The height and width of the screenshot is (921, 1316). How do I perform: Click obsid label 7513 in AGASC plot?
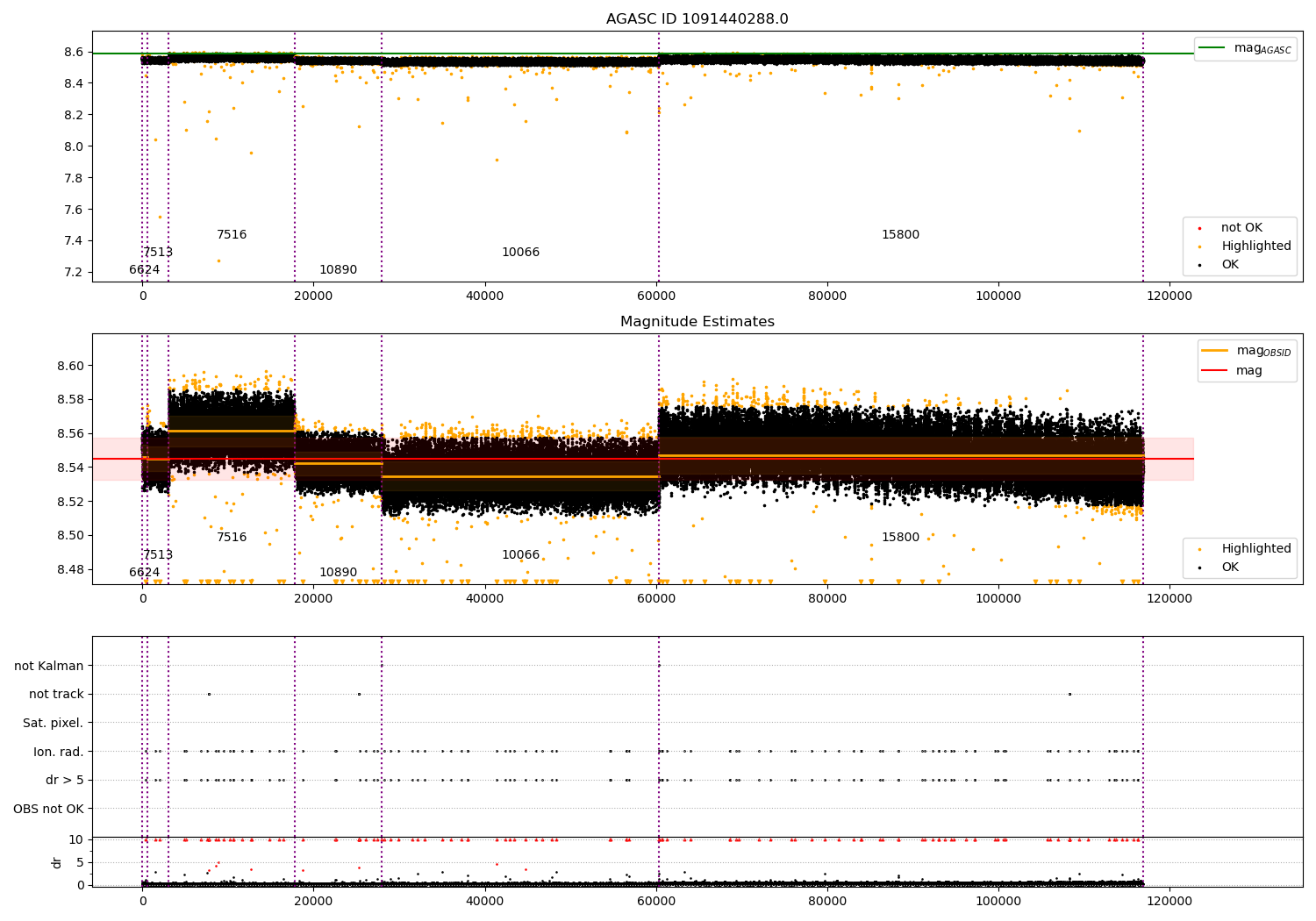click(x=158, y=253)
